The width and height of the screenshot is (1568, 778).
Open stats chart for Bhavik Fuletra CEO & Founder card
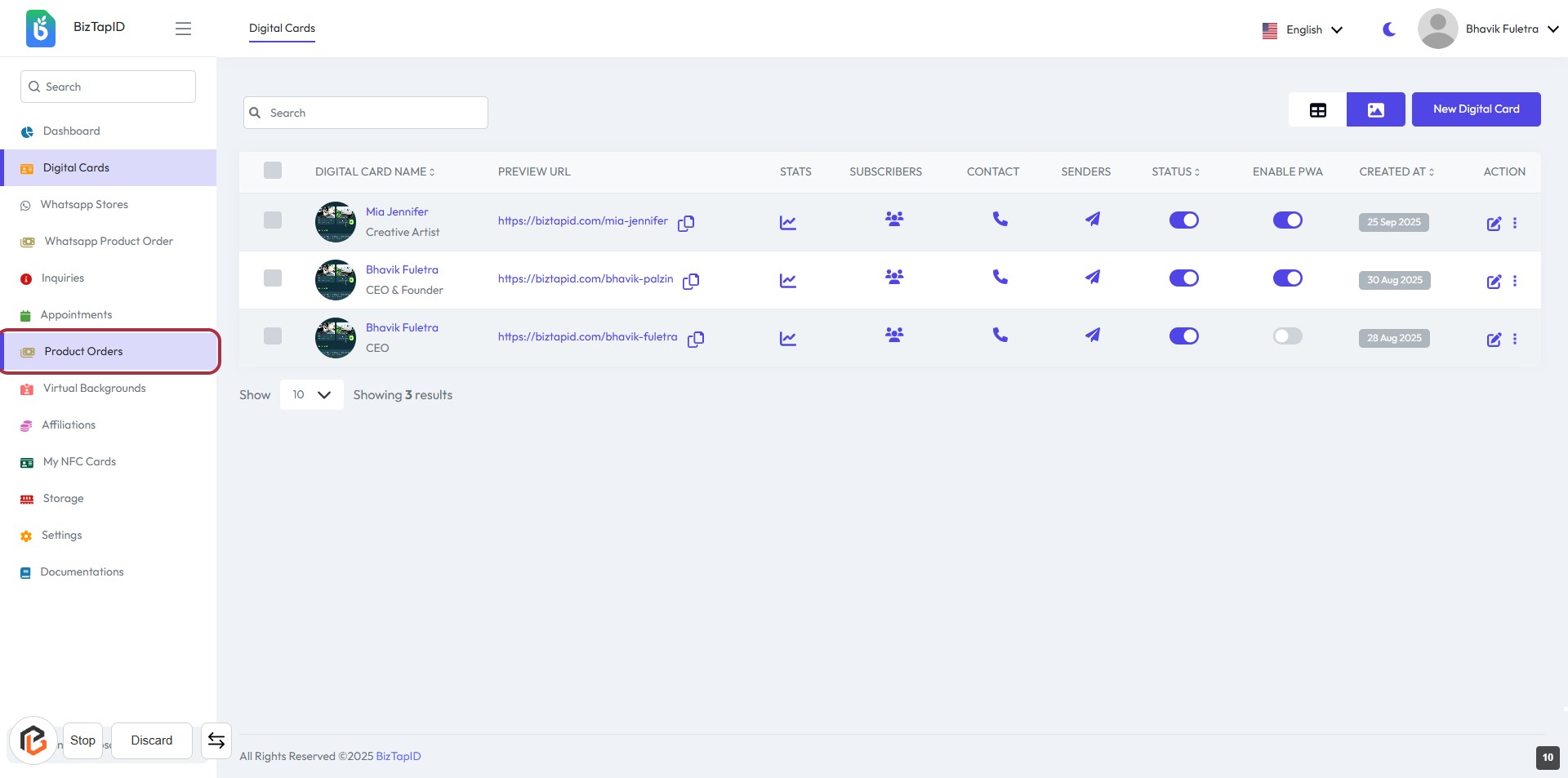pos(787,280)
